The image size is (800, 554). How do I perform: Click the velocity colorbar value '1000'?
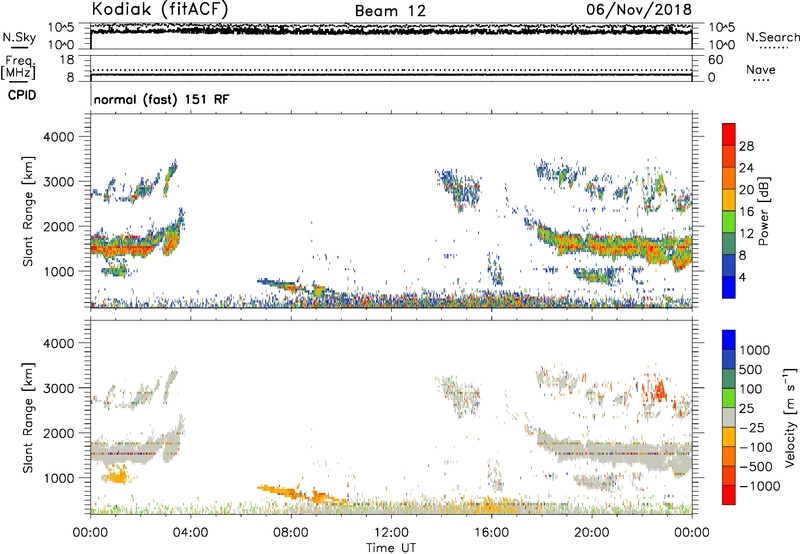(755, 350)
